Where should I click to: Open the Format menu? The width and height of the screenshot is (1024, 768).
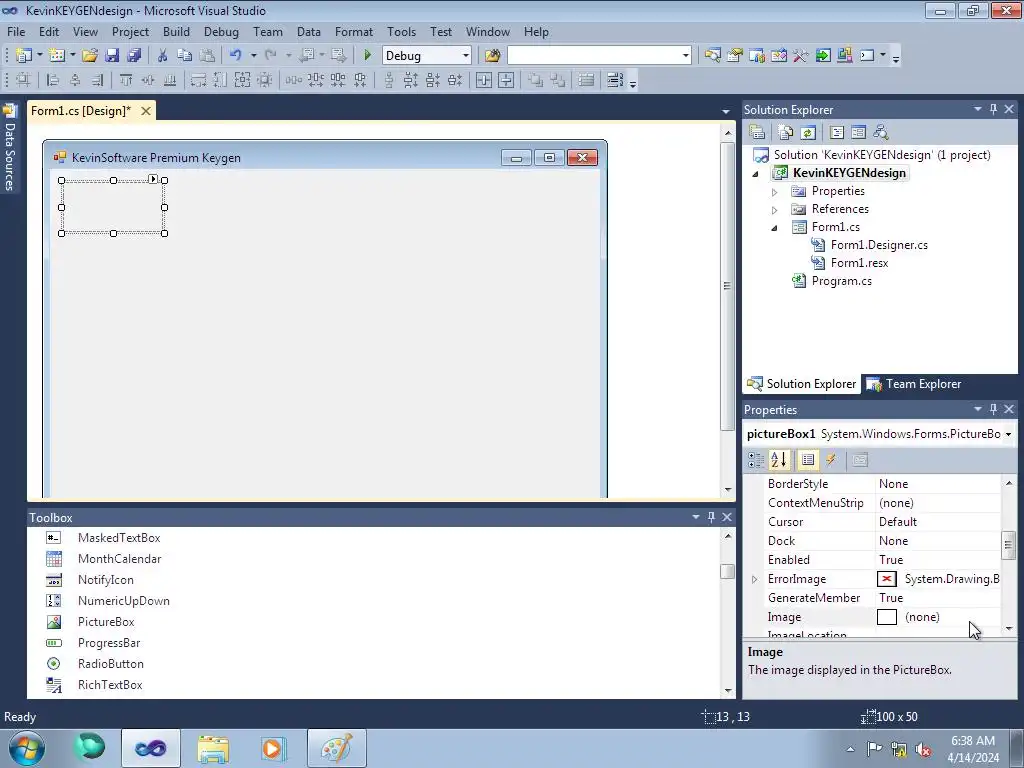coord(354,31)
